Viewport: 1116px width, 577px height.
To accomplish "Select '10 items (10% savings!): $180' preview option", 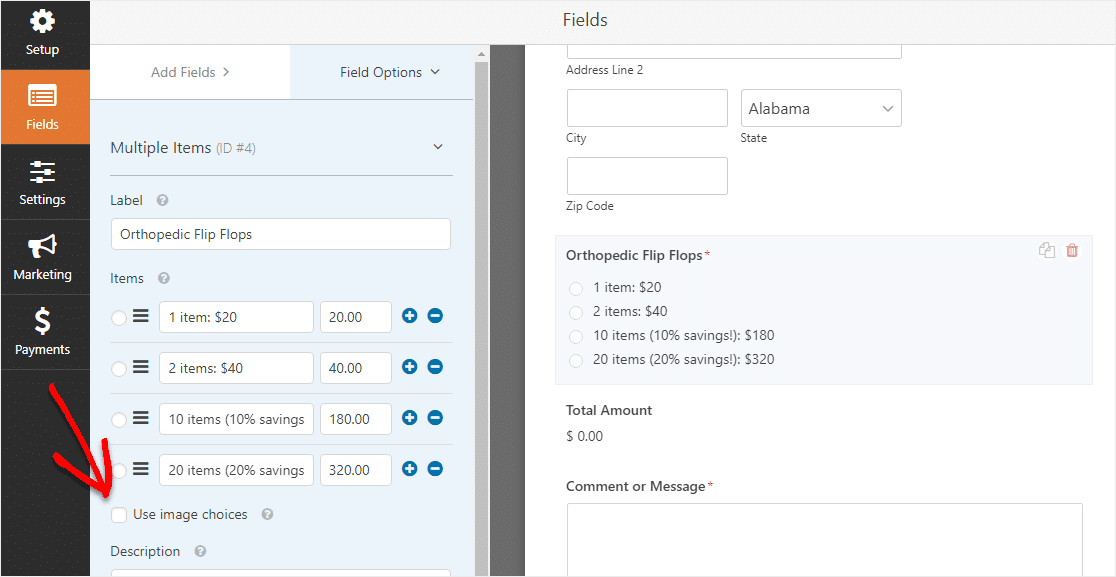I will pos(576,337).
